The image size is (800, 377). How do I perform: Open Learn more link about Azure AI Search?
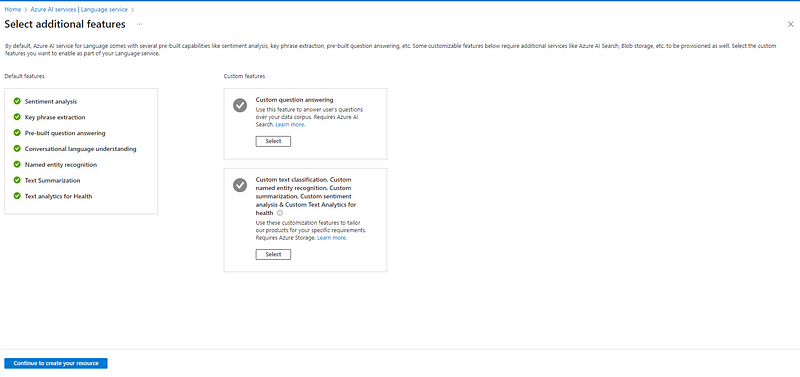click(290, 124)
